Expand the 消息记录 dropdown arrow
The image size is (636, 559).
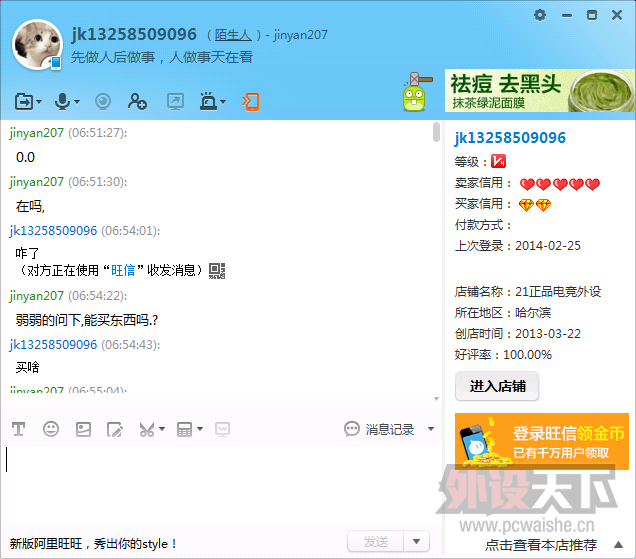coord(431,429)
